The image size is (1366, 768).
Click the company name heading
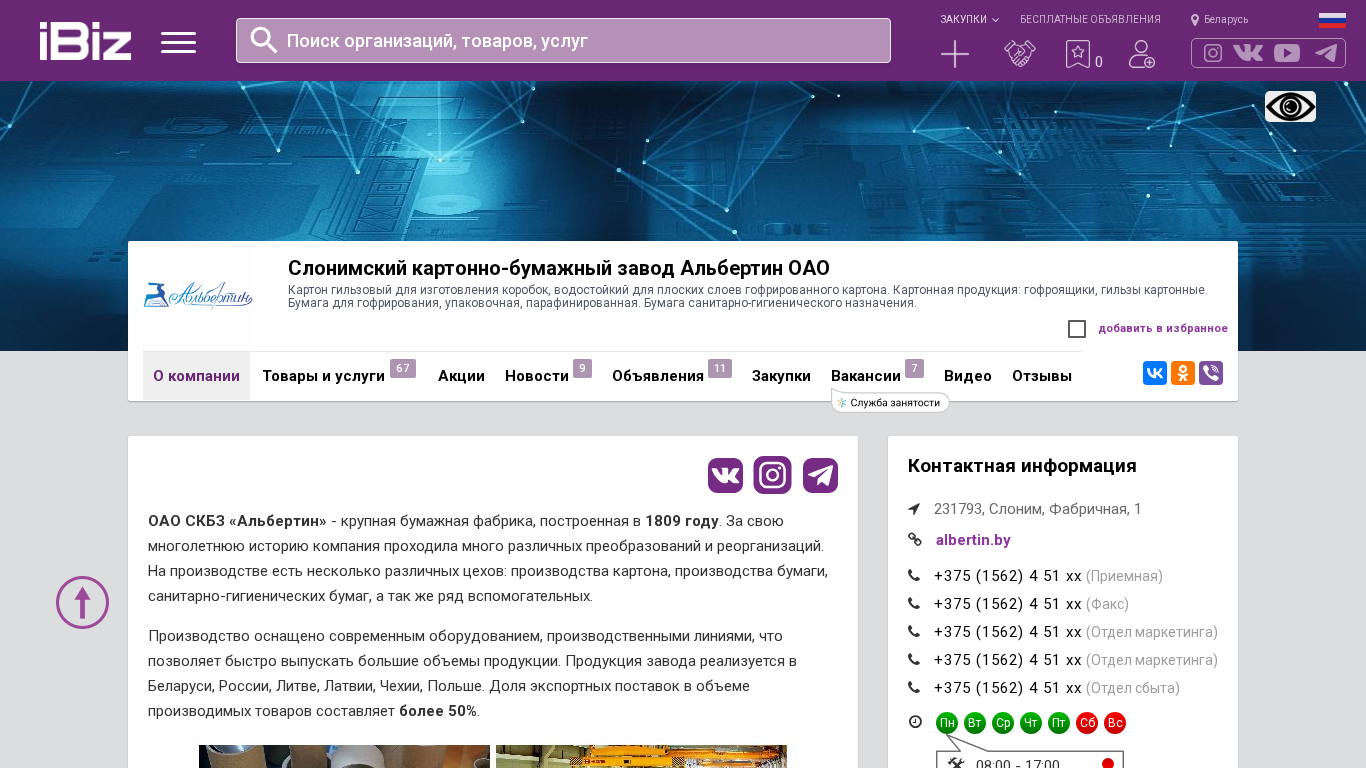tap(559, 268)
